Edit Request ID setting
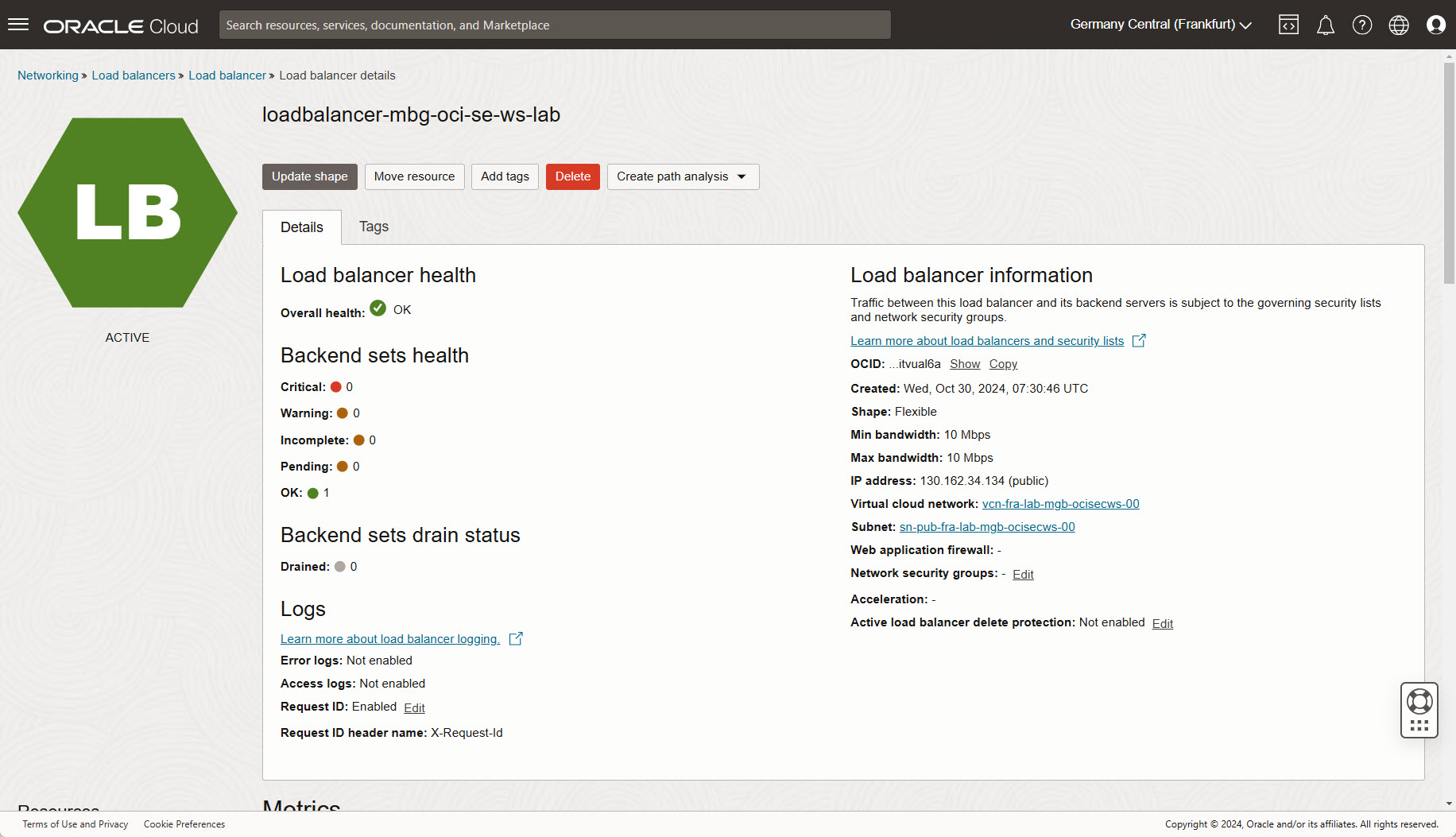The width and height of the screenshot is (1456, 837). click(414, 708)
